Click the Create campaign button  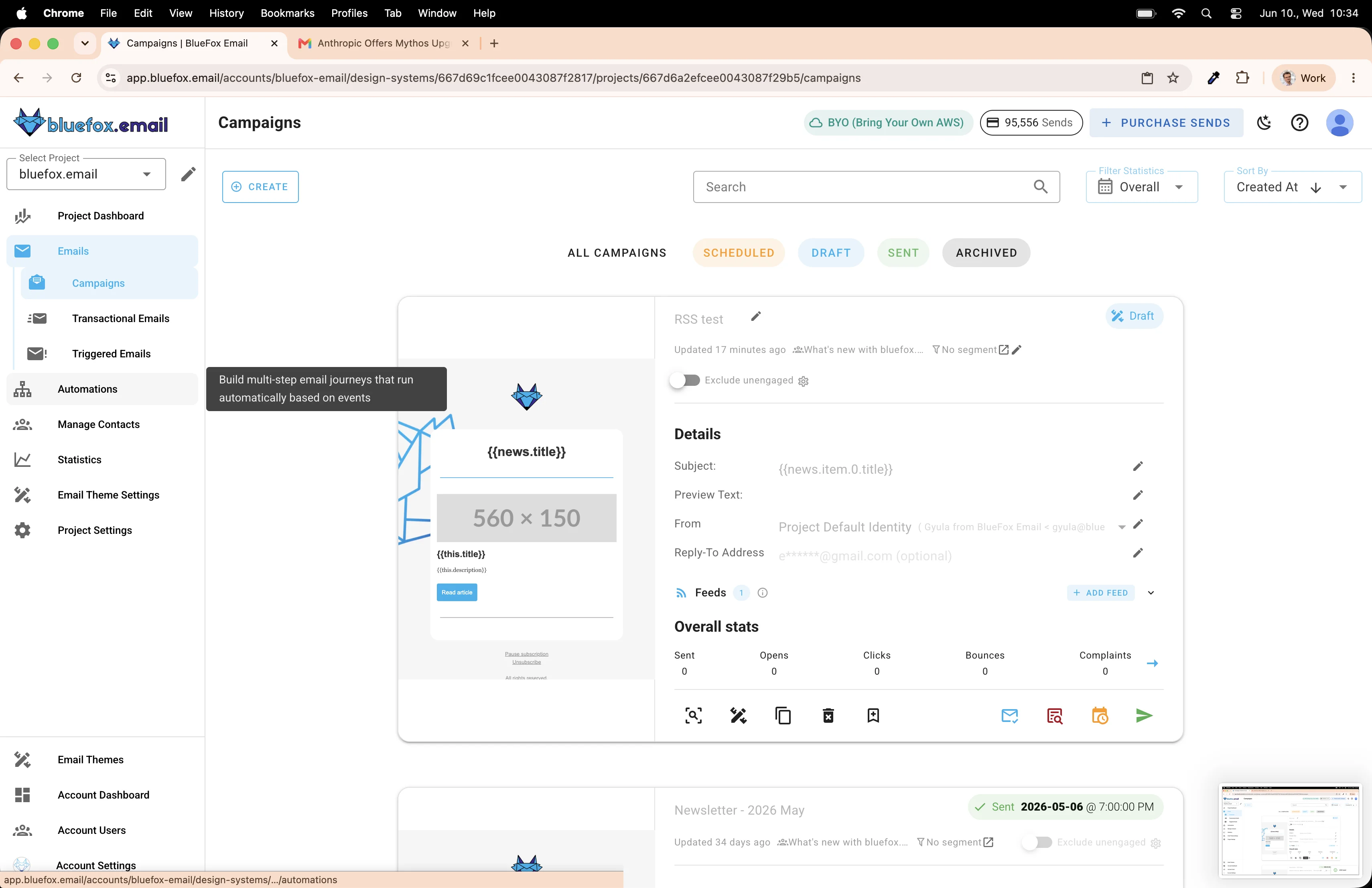(x=260, y=187)
